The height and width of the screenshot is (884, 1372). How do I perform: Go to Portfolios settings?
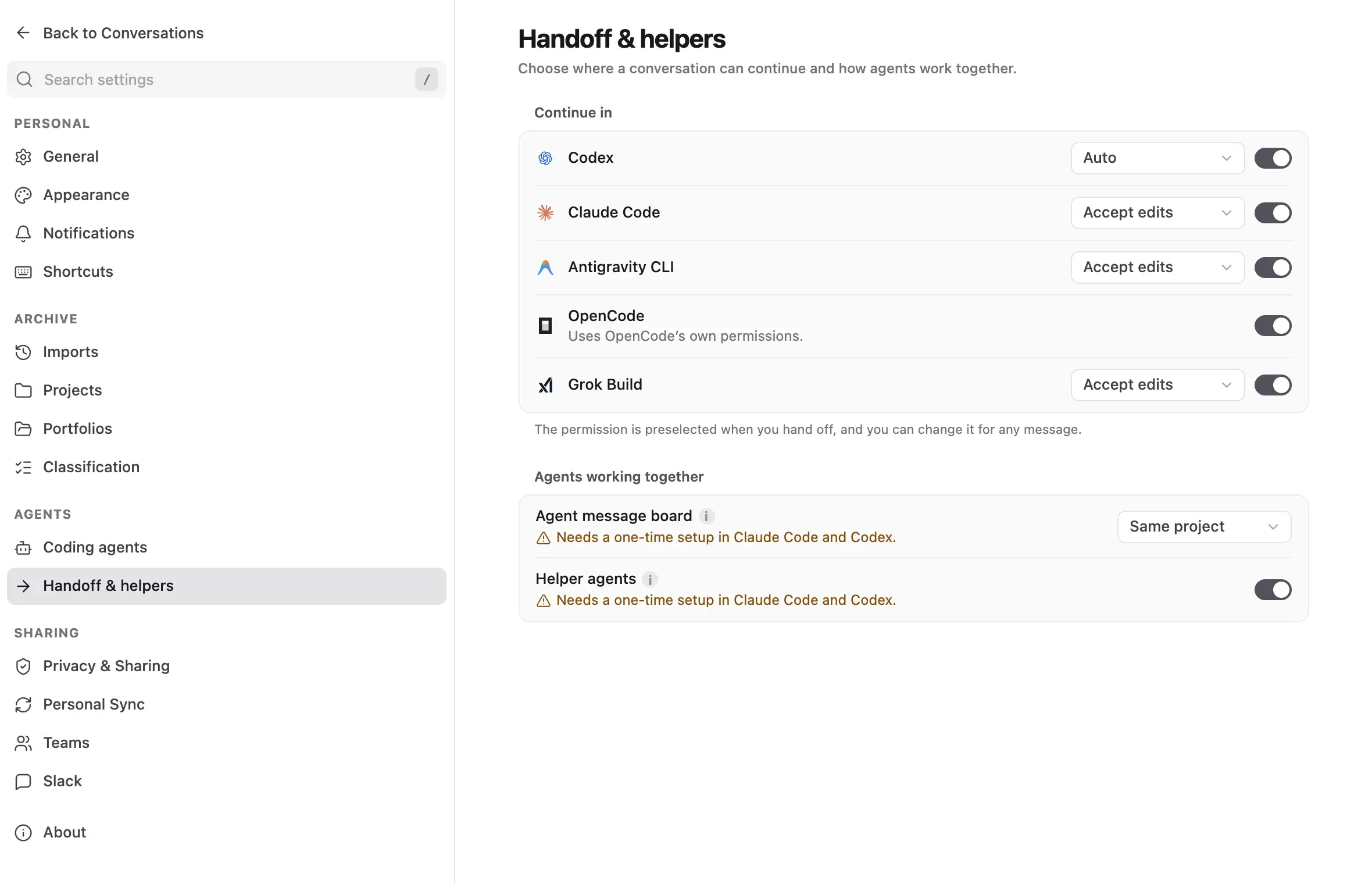click(x=227, y=429)
